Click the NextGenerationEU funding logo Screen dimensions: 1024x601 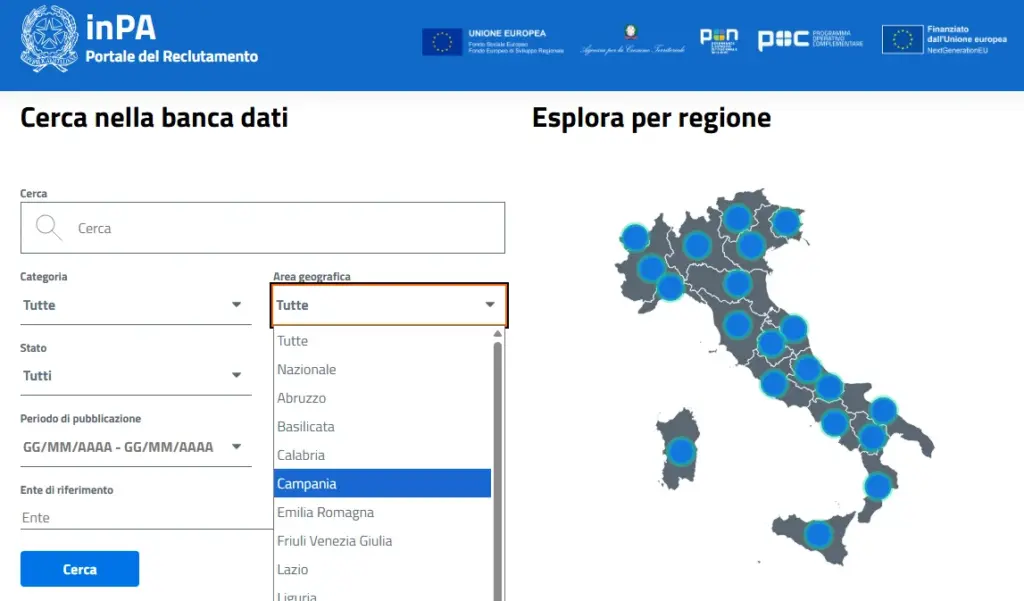(x=944, y=40)
